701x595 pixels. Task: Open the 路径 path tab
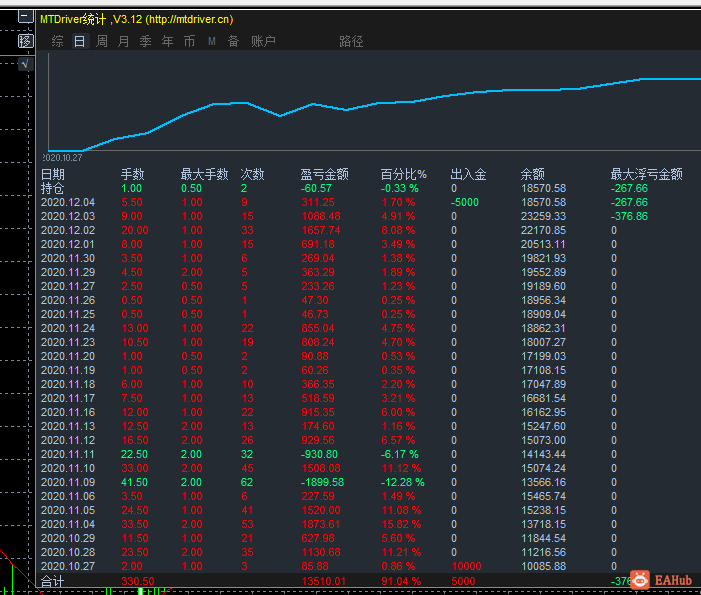(x=351, y=42)
